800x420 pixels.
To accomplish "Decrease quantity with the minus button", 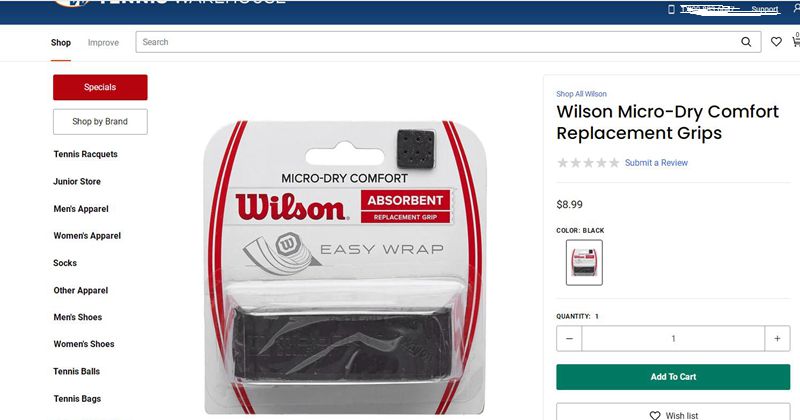I will (x=569, y=338).
